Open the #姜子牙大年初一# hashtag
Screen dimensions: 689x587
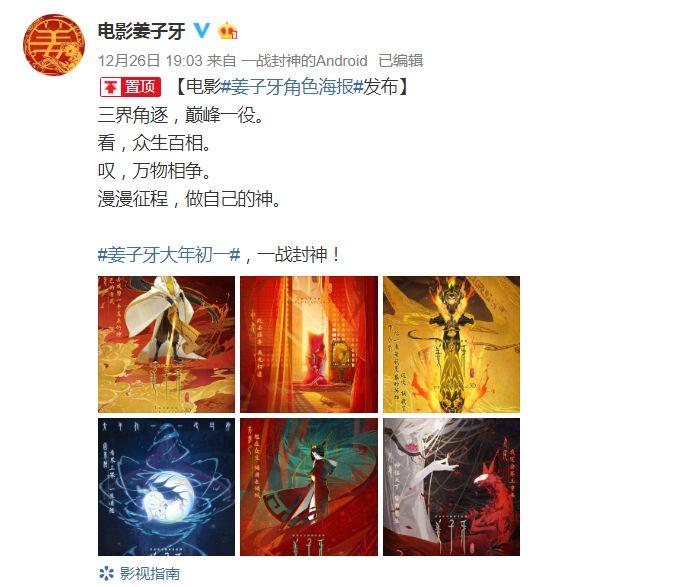click(169, 254)
